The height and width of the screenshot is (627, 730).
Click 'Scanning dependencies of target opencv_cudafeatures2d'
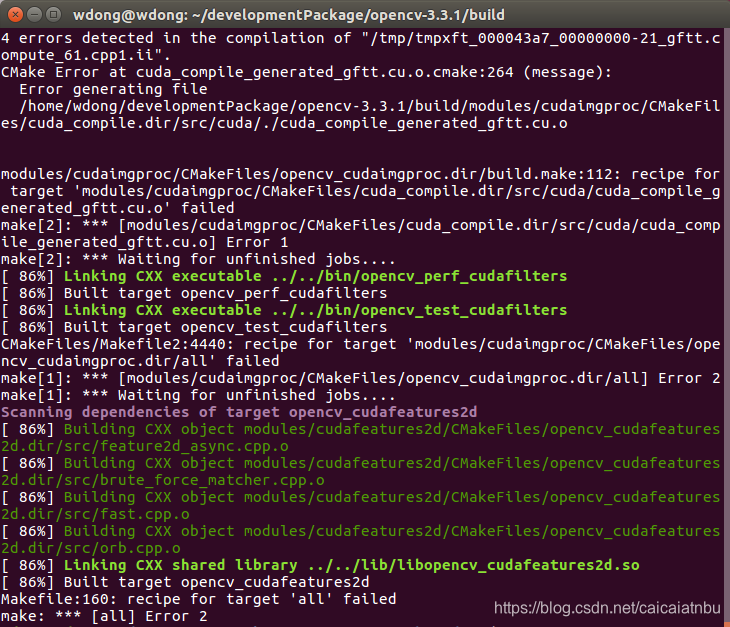pyautogui.click(x=239, y=412)
